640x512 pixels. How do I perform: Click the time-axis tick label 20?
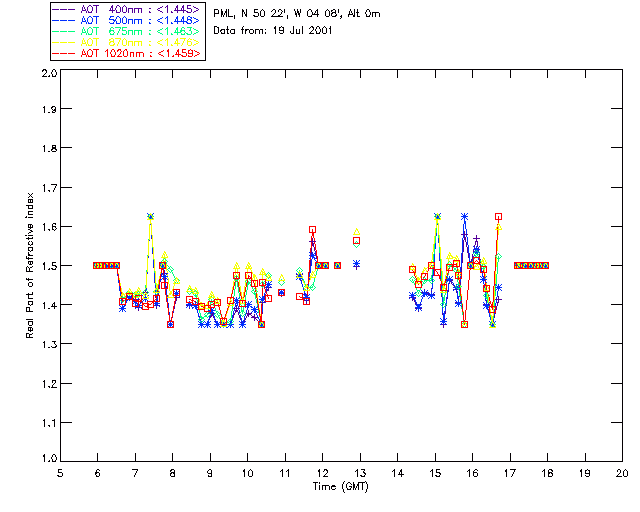[x=622, y=473]
